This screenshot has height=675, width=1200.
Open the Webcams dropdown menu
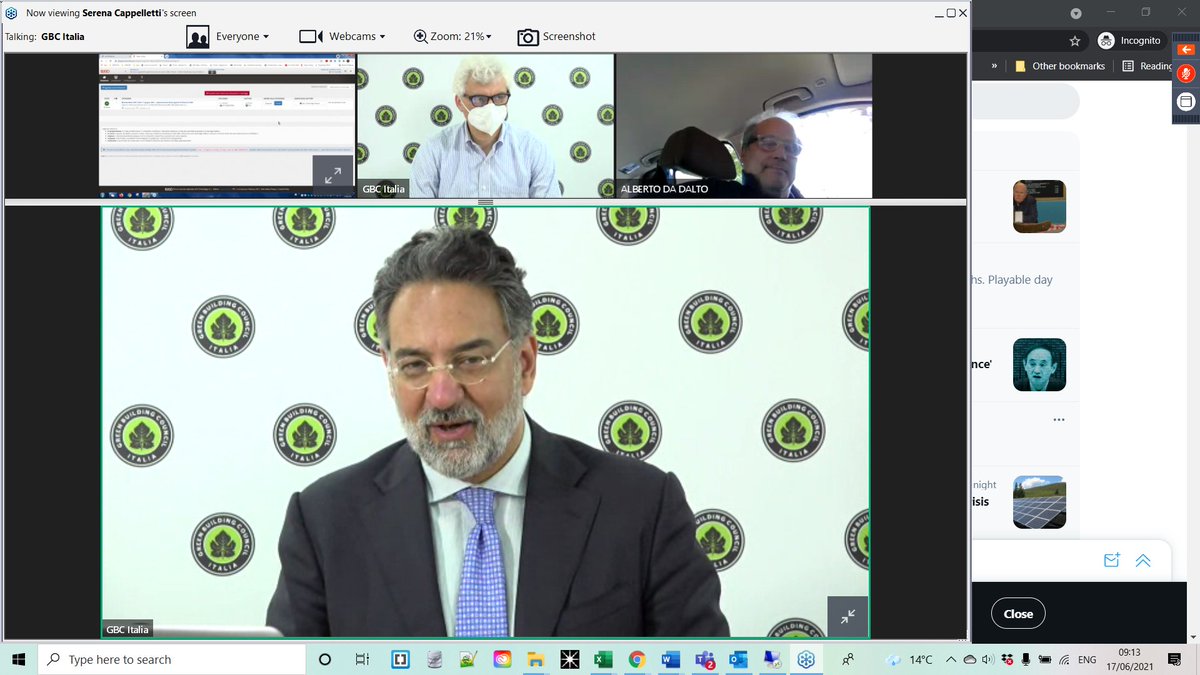click(357, 36)
